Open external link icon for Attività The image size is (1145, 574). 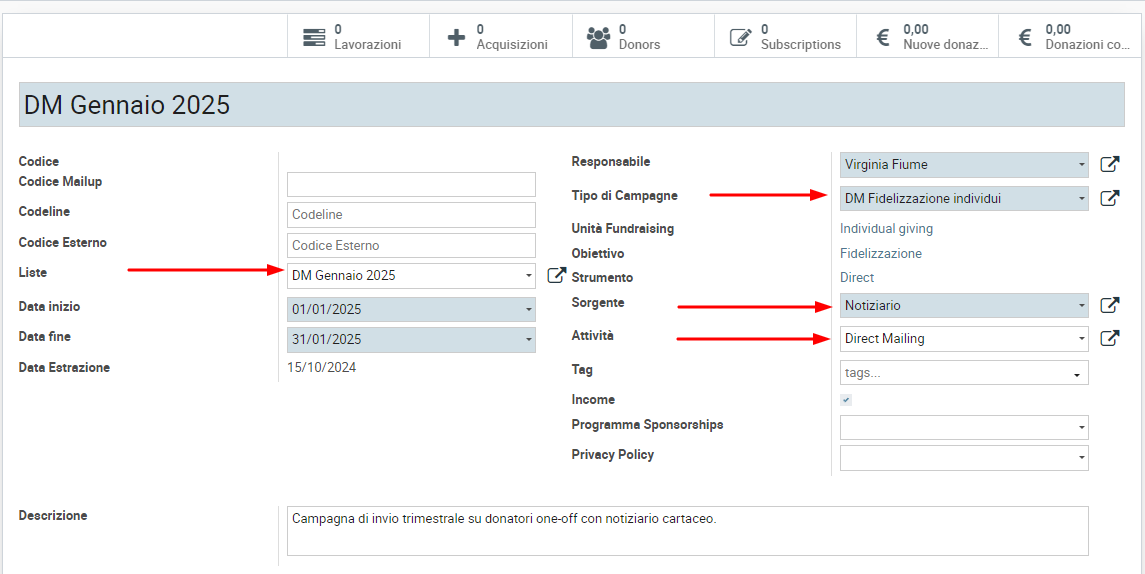pos(1109,338)
